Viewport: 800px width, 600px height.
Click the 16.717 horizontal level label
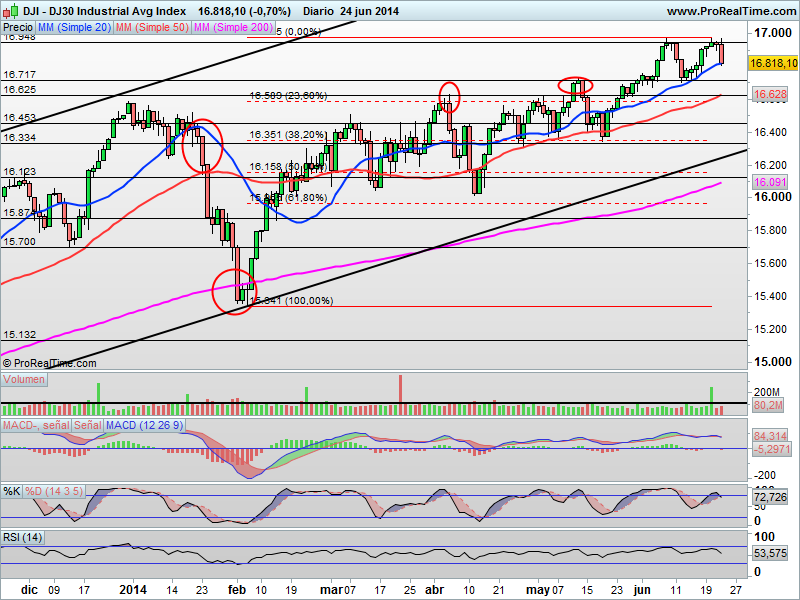coord(19,75)
